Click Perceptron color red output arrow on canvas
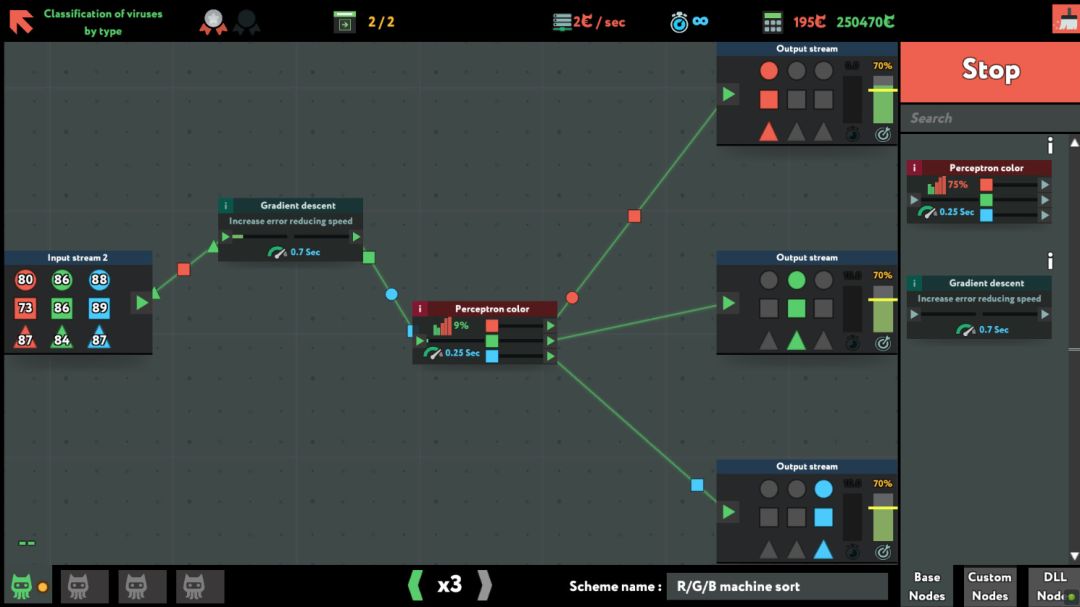This screenshot has width=1080, height=607. tap(550, 326)
